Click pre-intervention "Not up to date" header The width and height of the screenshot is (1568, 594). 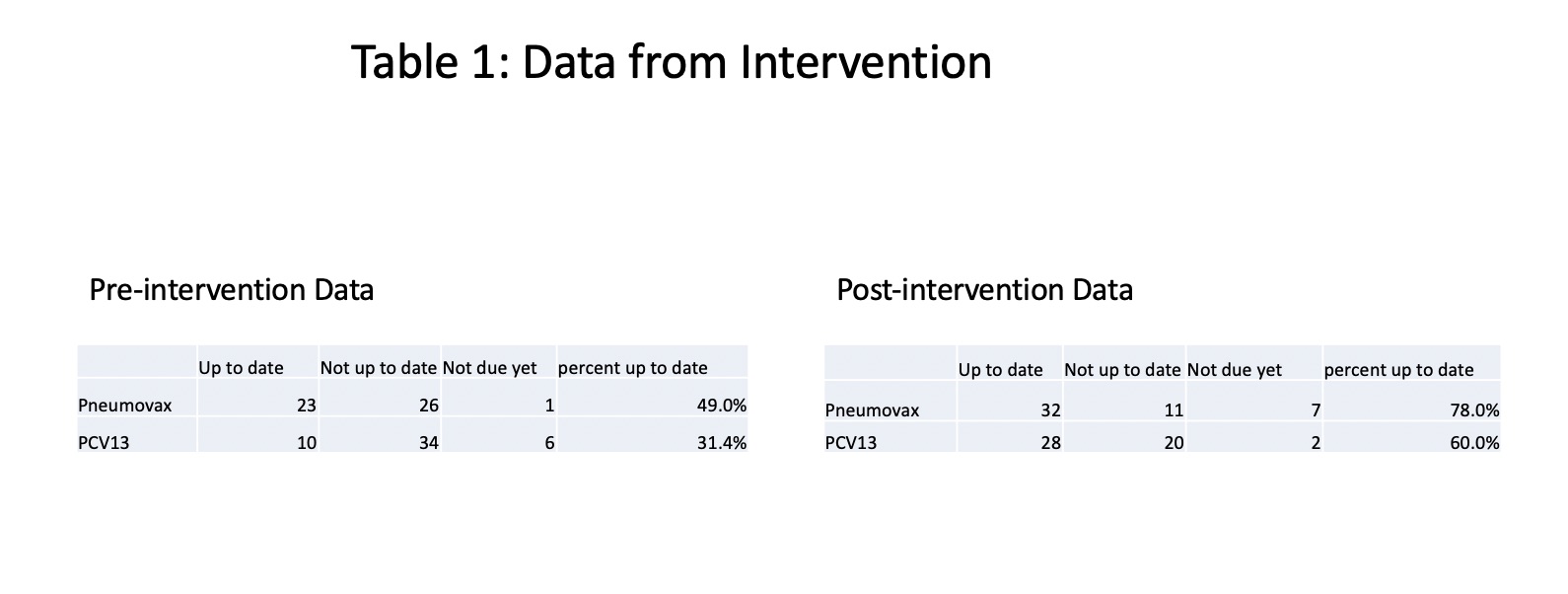379,368
